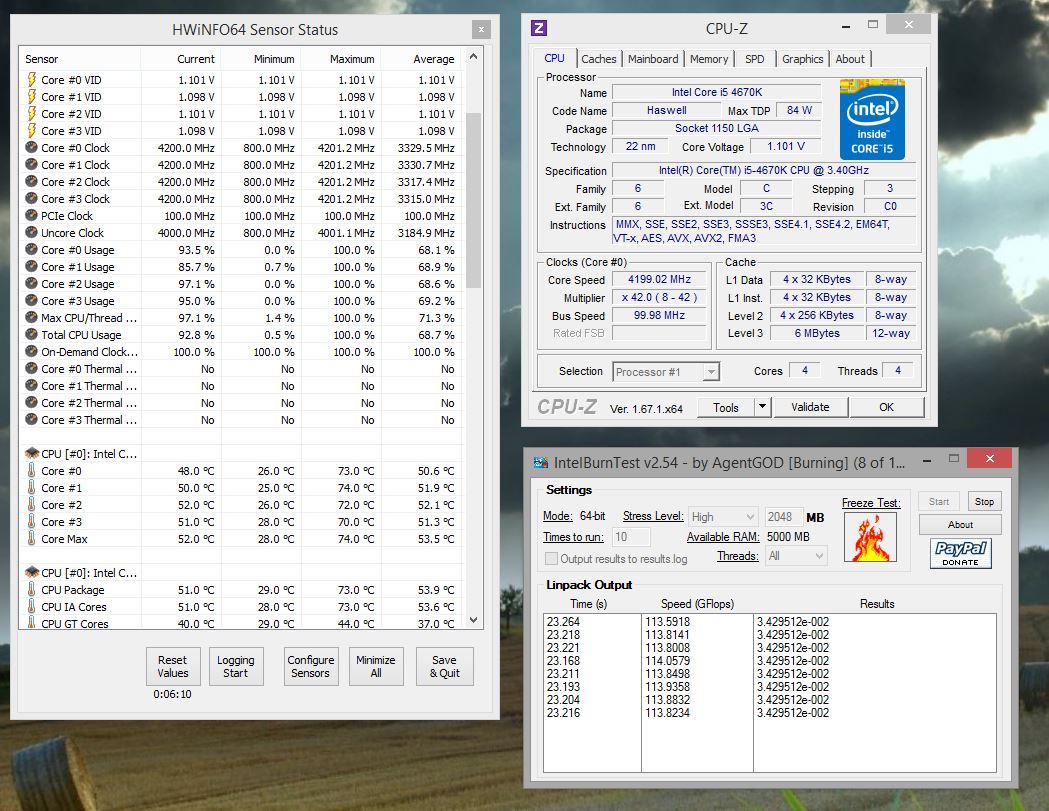The image size is (1049, 811).
Task: Select the 114.0579 GFlops speed value
Action: click(667, 660)
